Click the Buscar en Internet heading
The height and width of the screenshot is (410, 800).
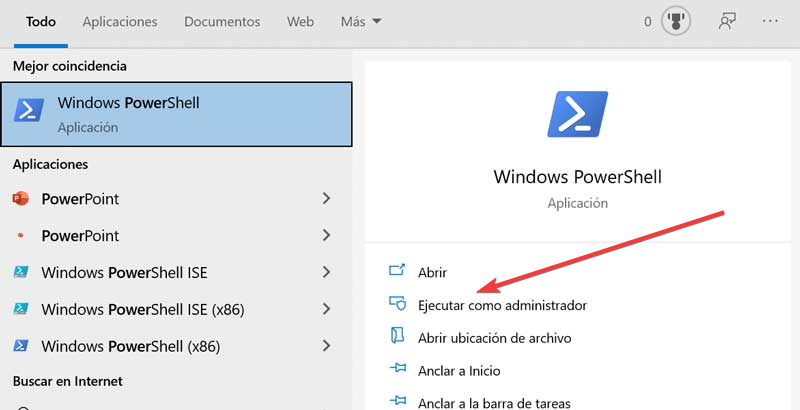[68, 381]
